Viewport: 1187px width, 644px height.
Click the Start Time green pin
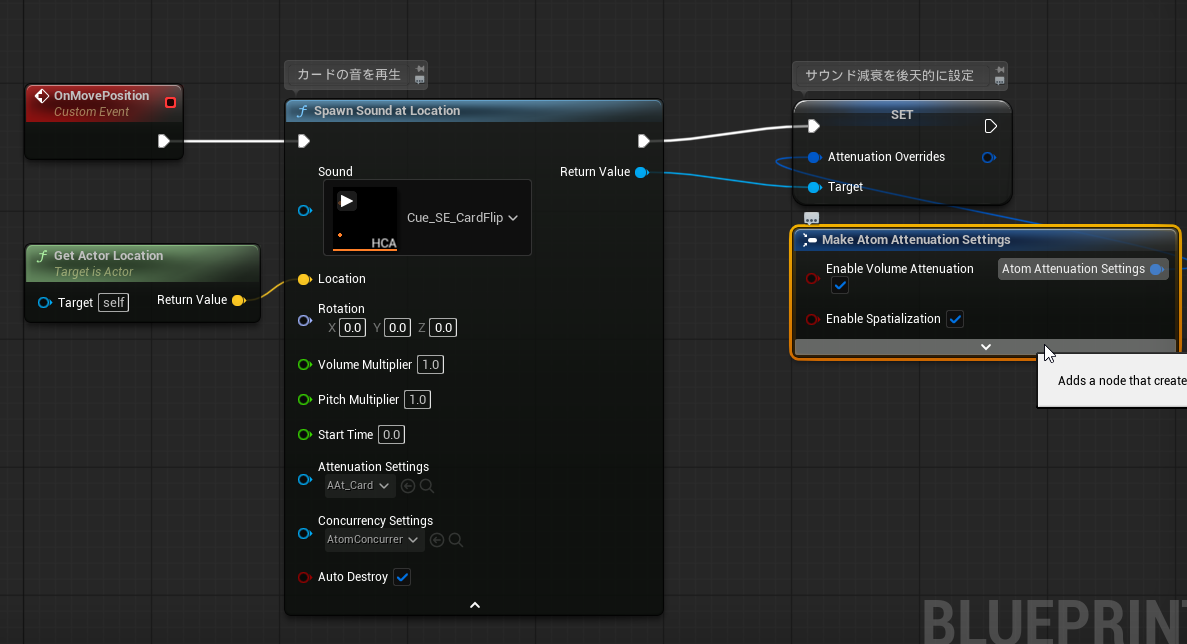click(x=305, y=434)
